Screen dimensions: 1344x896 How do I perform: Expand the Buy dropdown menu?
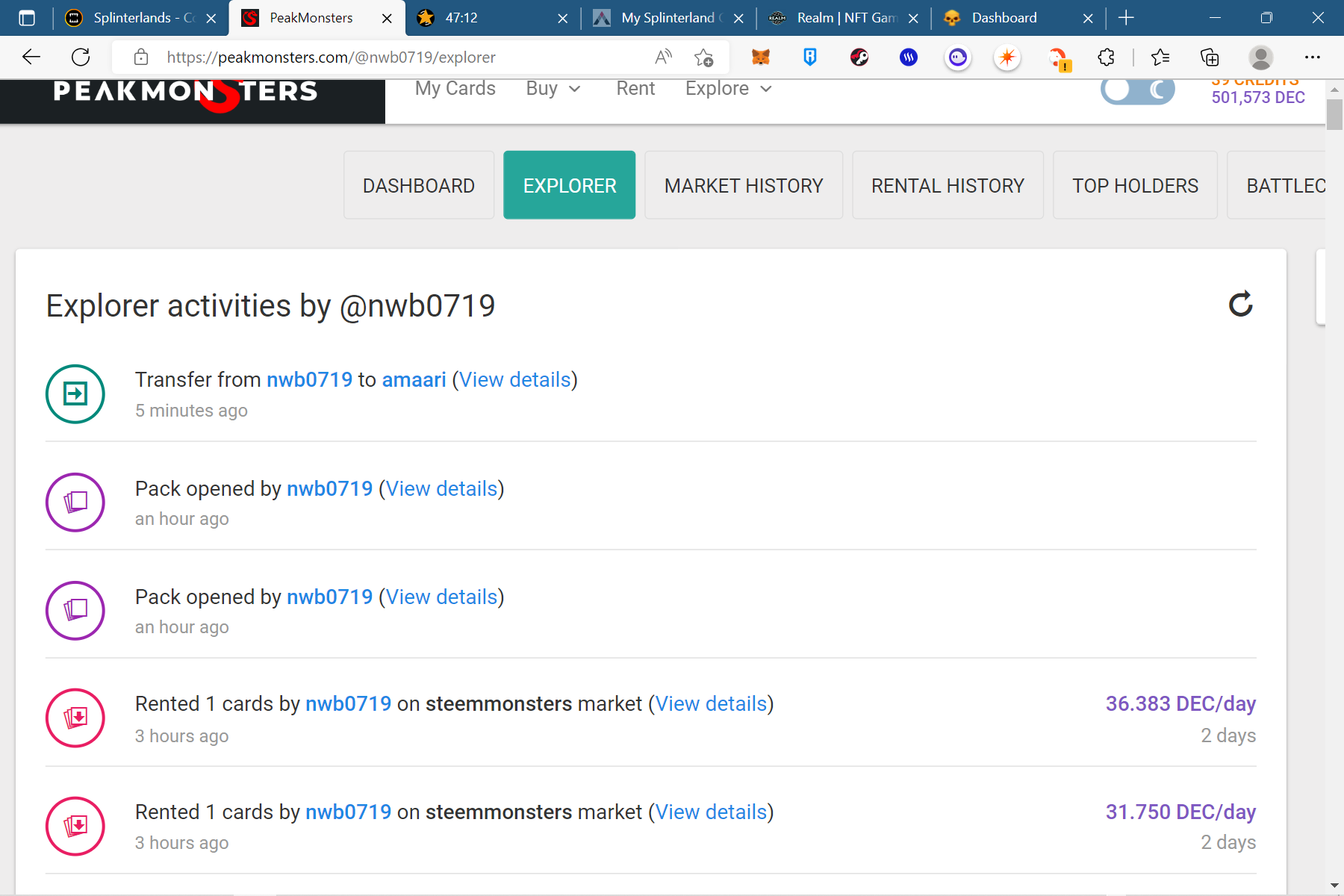pyautogui.click(x=553, y=89)
